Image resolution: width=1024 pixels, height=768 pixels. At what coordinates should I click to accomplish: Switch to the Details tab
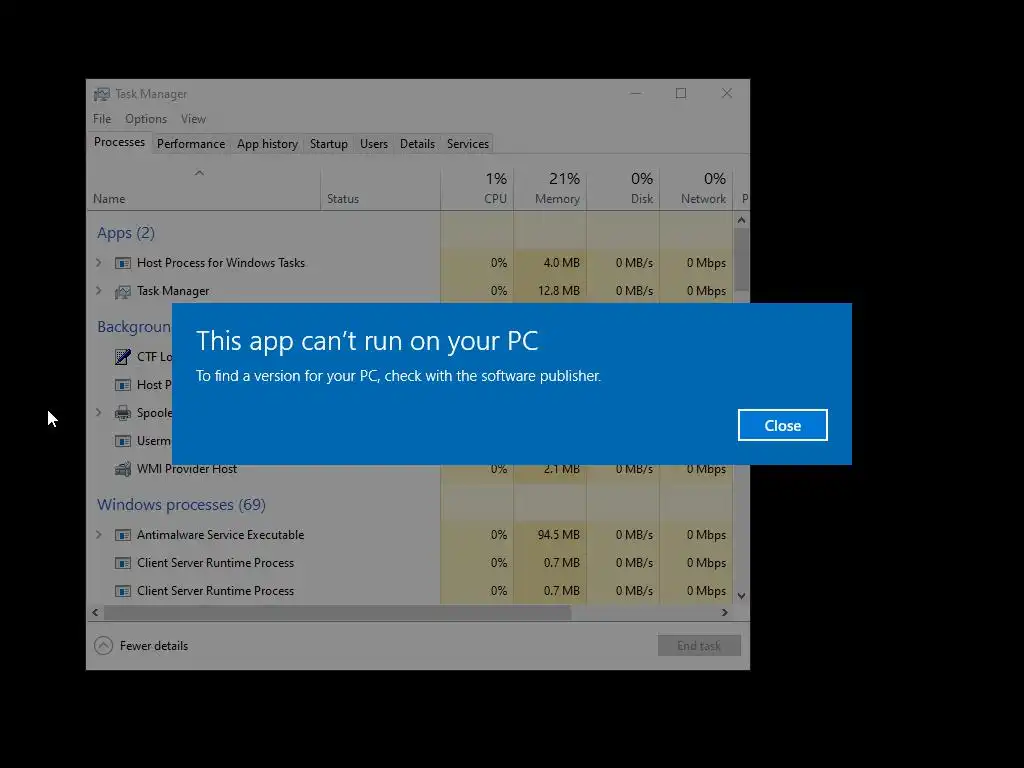tap(417, 144)
